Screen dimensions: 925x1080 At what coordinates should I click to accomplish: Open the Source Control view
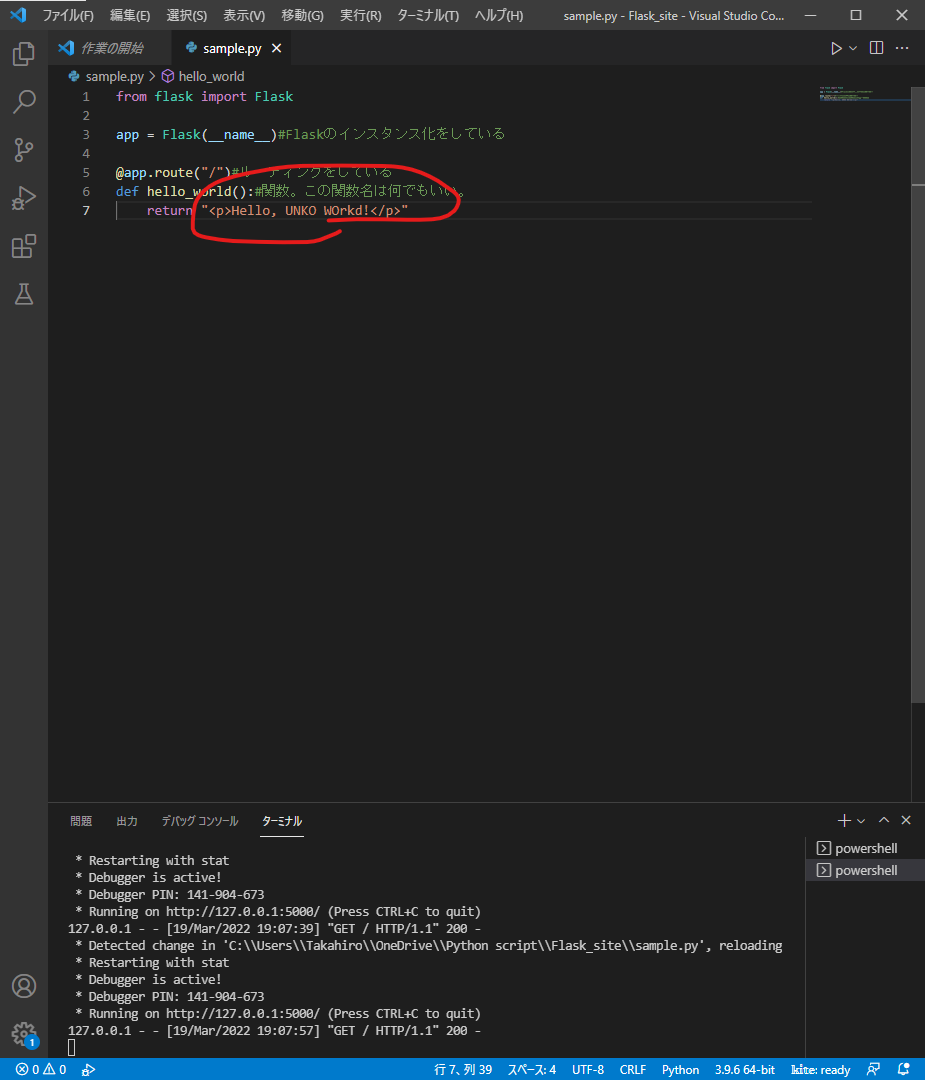pyautogui.click(x=24, y=149)
